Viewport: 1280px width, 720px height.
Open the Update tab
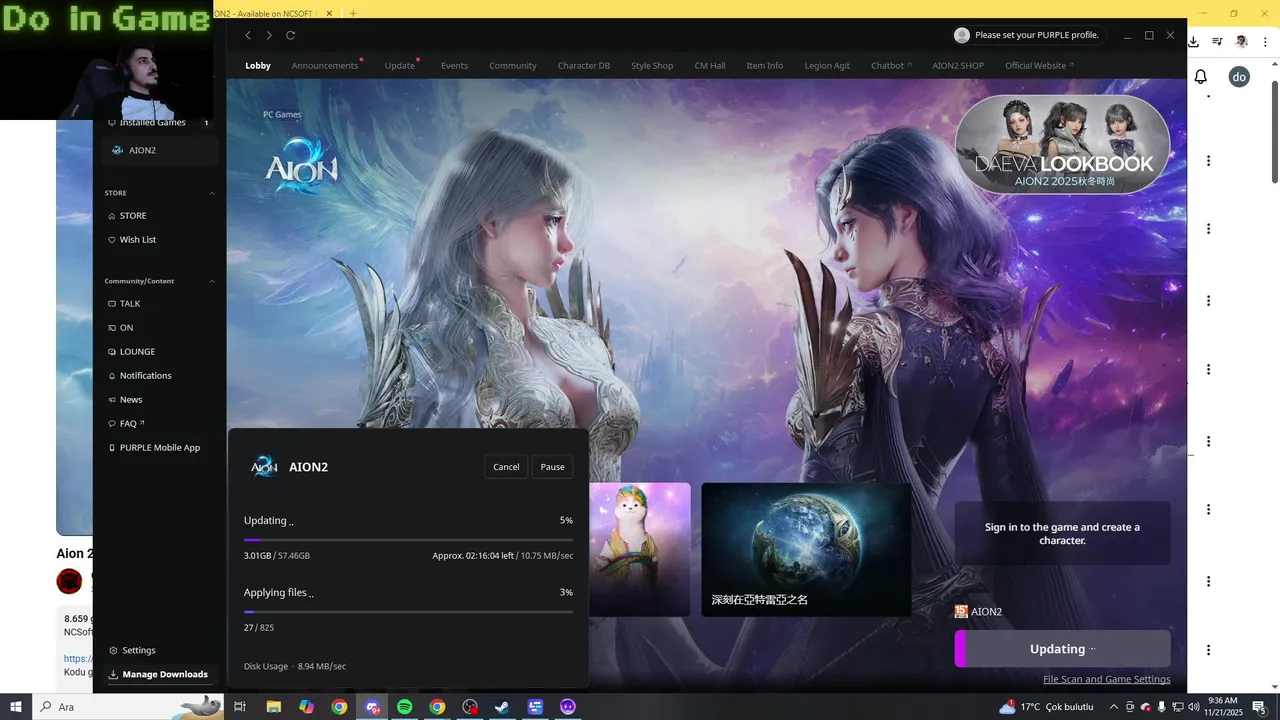[x=400, y=66]
